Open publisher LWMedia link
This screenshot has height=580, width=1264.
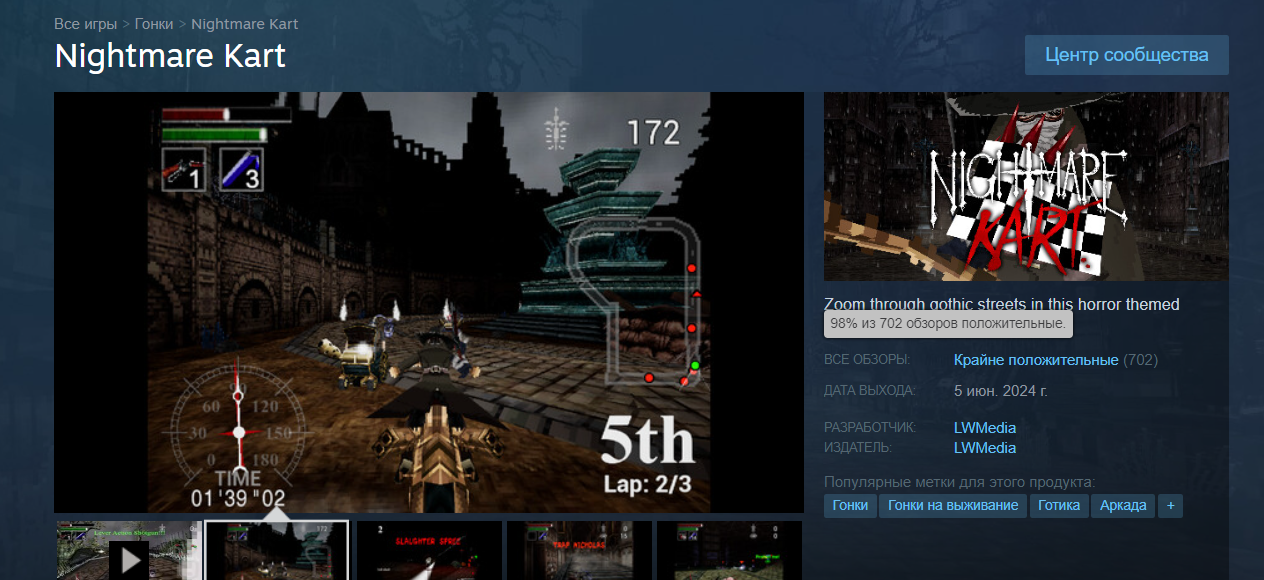click(x=985, y=448)
